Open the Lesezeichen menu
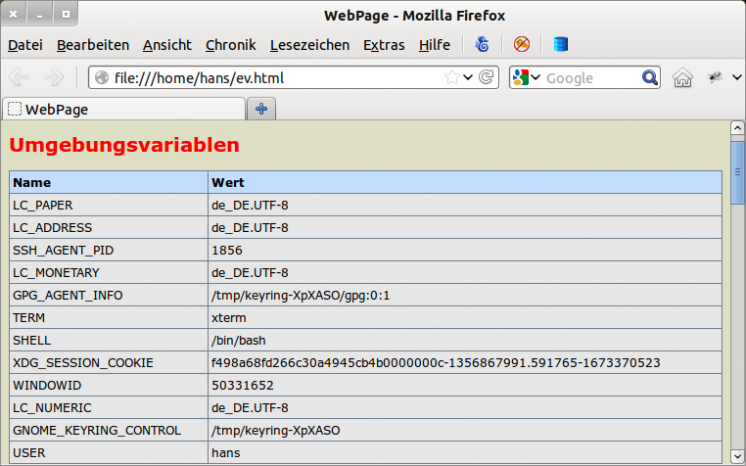This screenshot has width=746, height=466. coord(310,45)
